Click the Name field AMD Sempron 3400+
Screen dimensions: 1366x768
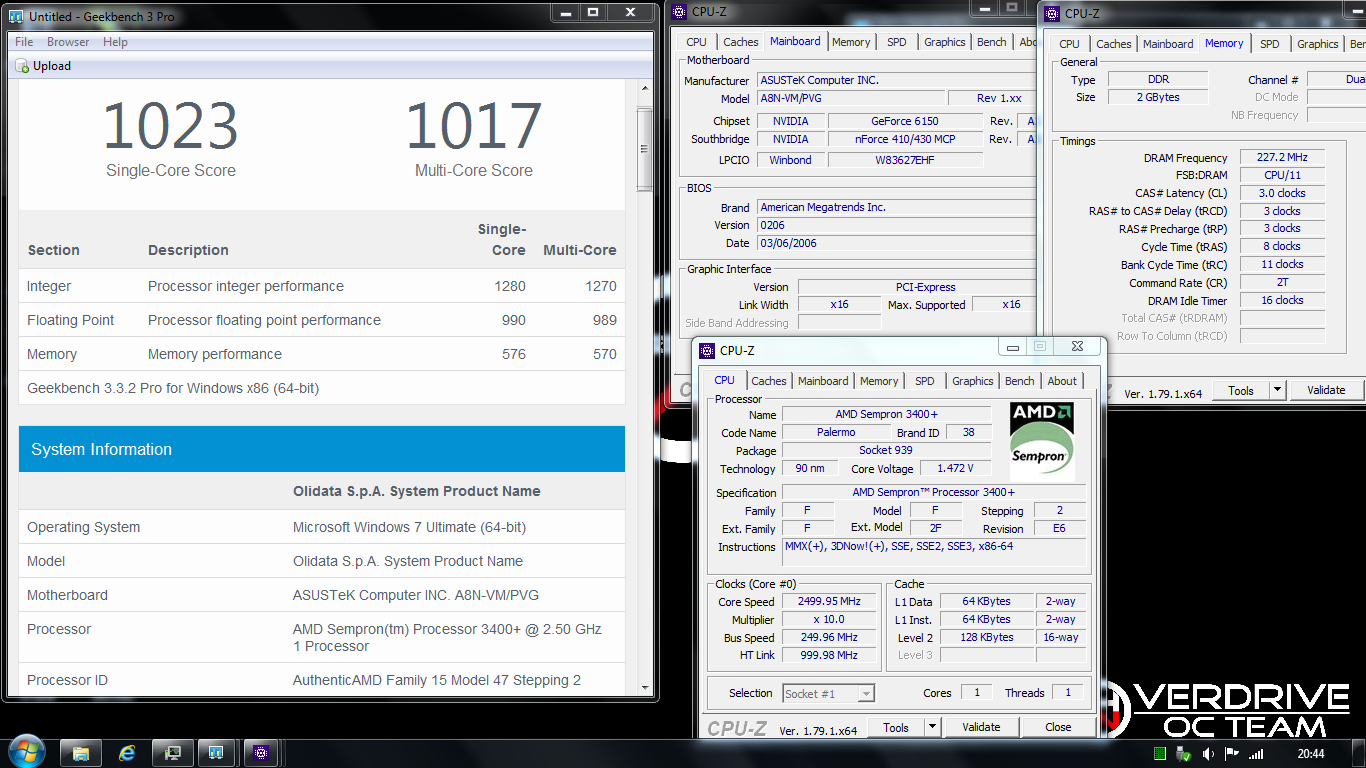tap(886, 414)
